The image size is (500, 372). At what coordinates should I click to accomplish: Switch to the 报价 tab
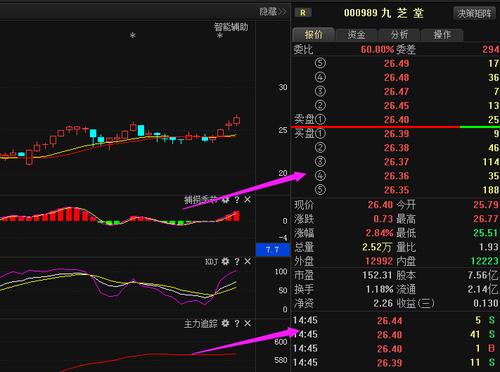click(313, 35)
